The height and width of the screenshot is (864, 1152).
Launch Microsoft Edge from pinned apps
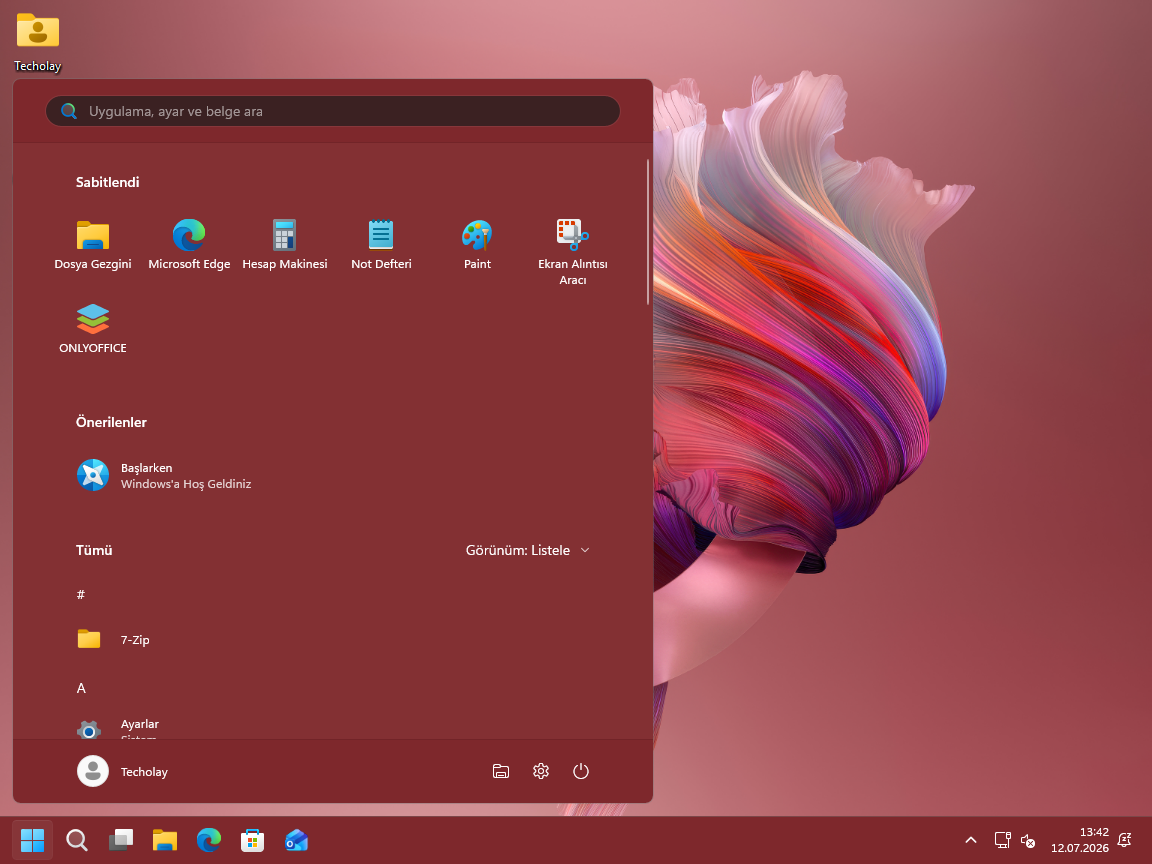pyautogui.click(x=189, y=245)
